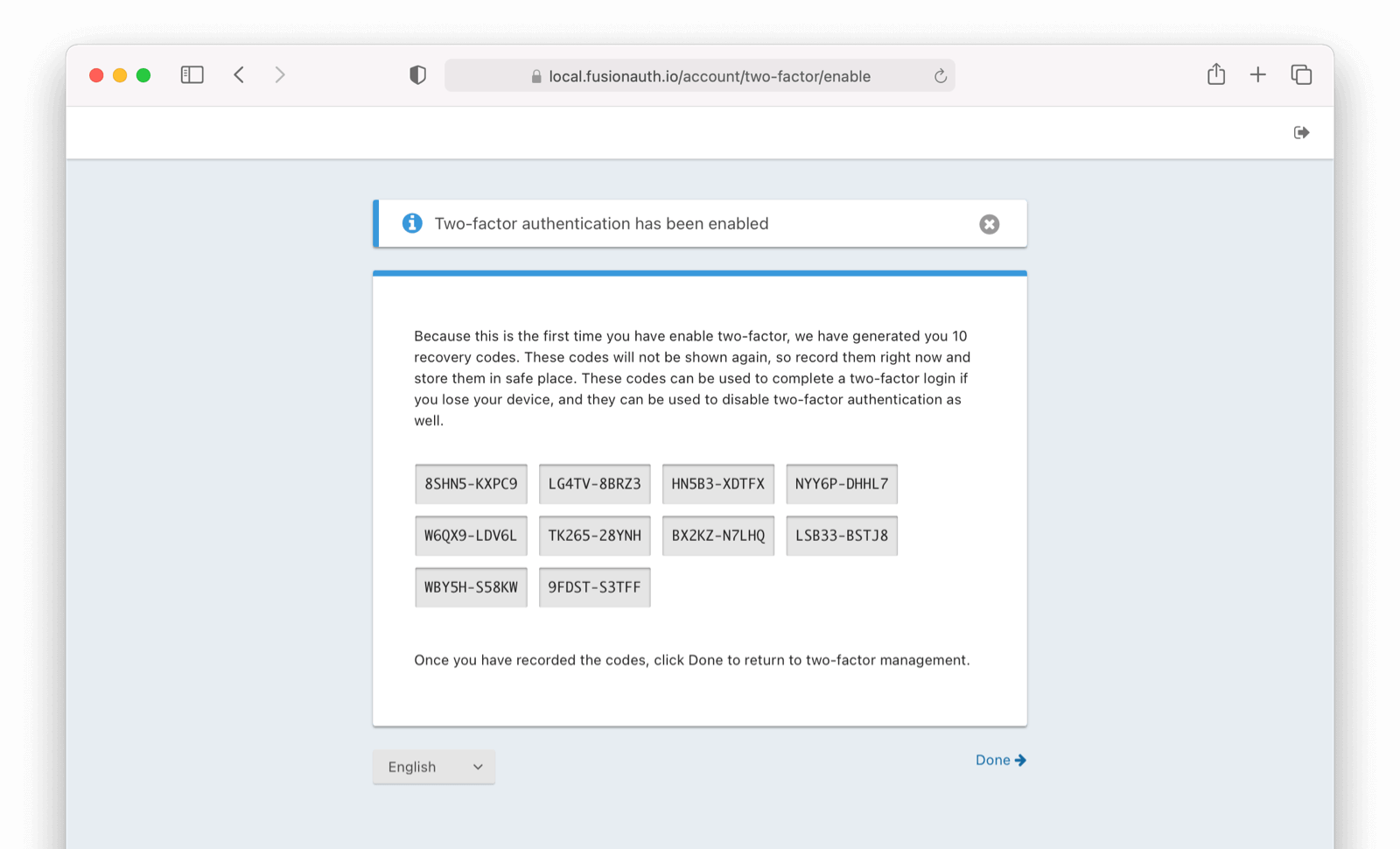The width and height of the screenshot is (1400, 849).
Task: Select recovery code LSB33-BSTJ8
Action: click(x=842, y=536)
